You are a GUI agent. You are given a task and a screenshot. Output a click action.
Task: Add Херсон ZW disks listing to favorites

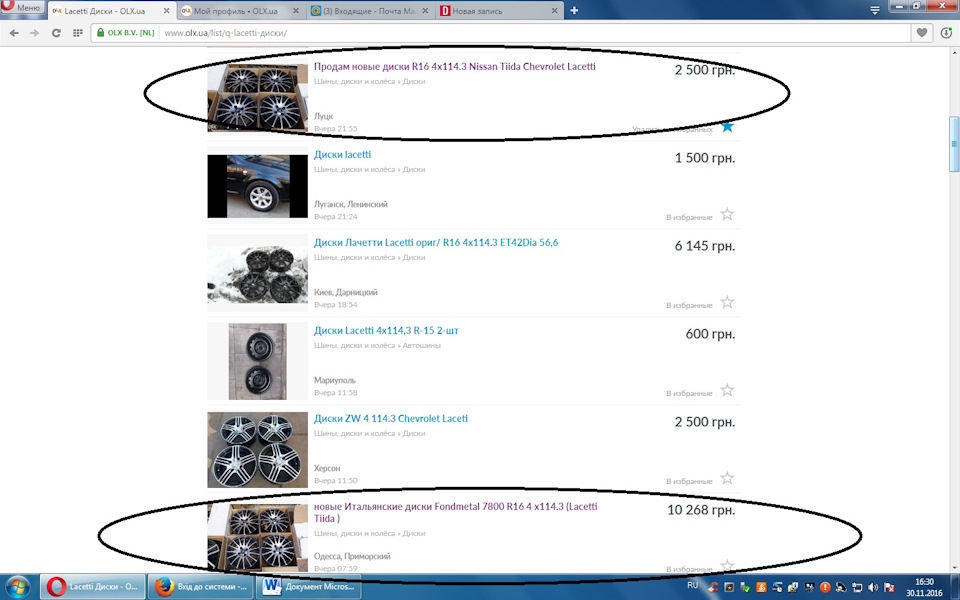click(x=727, y=479)
